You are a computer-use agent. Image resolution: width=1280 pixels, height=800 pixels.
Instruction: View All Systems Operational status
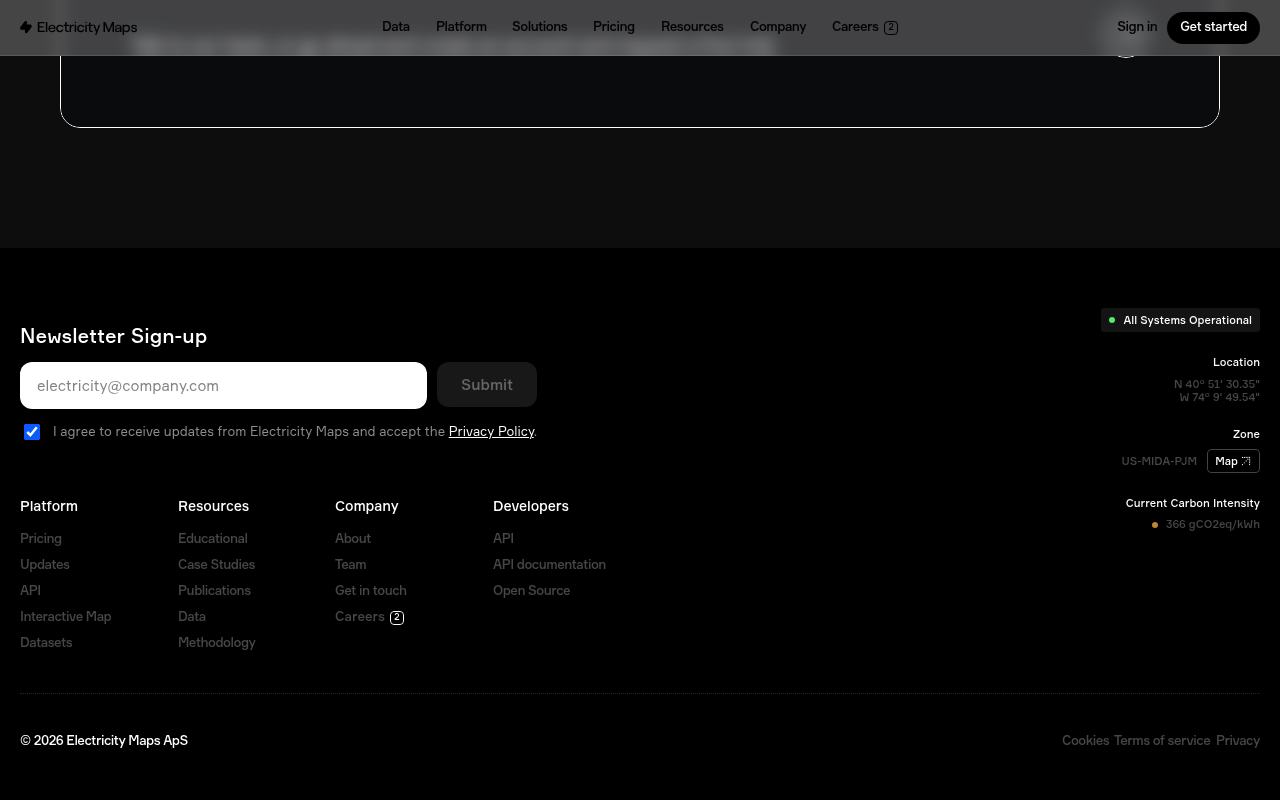coord(1180,320)
